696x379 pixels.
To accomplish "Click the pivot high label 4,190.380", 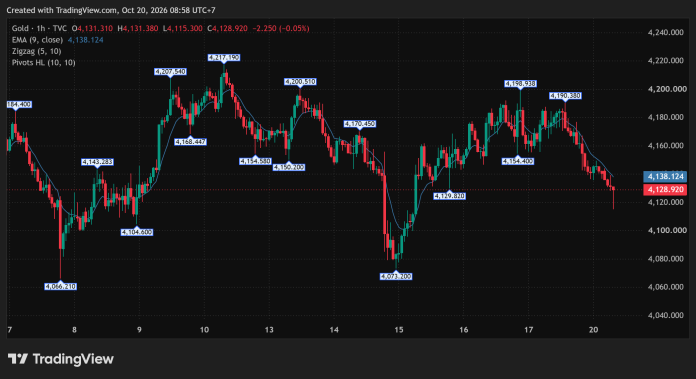I will (566, 96).
